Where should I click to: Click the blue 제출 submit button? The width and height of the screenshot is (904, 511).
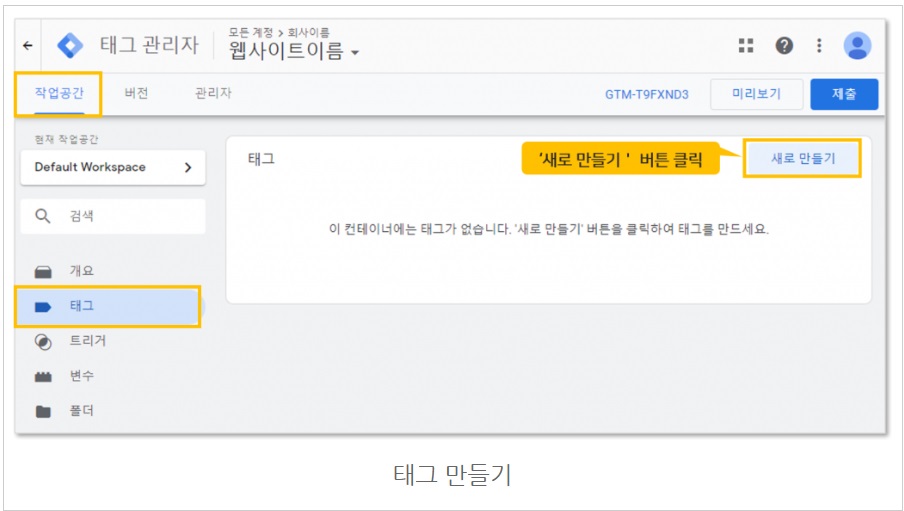pyautogui.click(x=844, y=94)
